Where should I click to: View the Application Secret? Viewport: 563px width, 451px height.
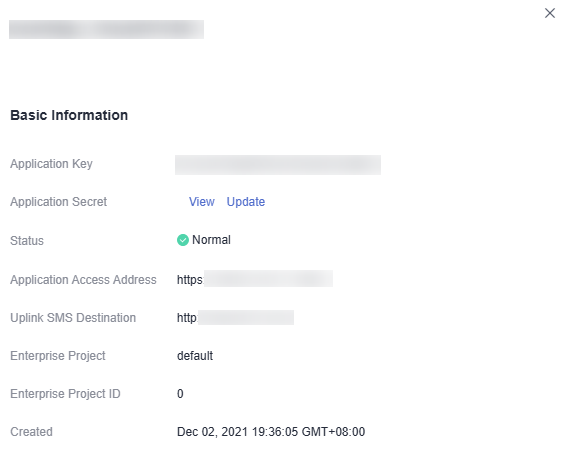click(x=202, y=202)
